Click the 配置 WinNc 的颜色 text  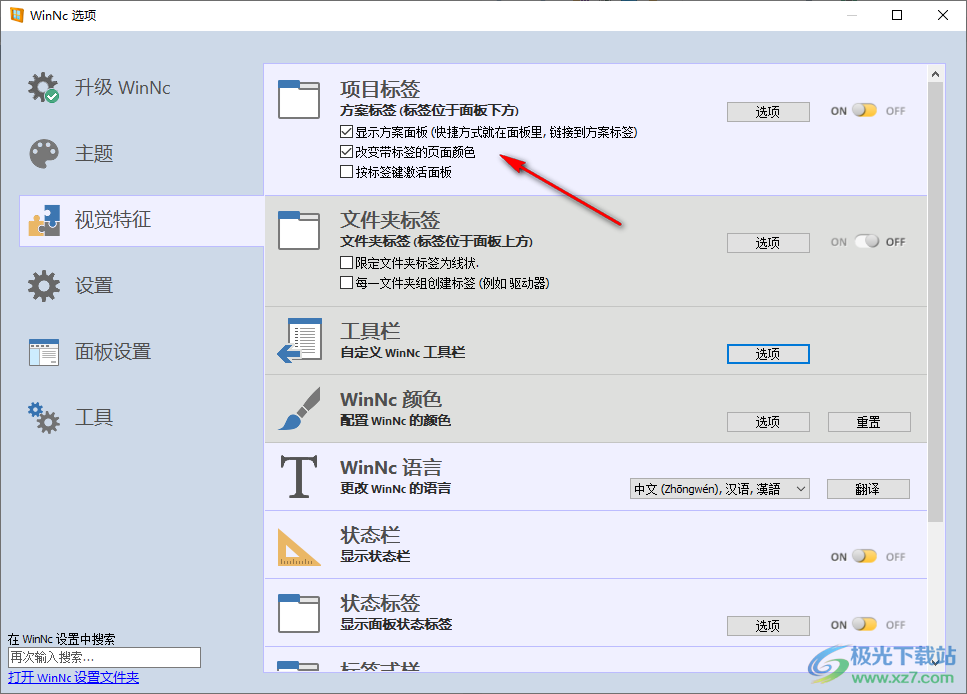click(x=395, y=420)
